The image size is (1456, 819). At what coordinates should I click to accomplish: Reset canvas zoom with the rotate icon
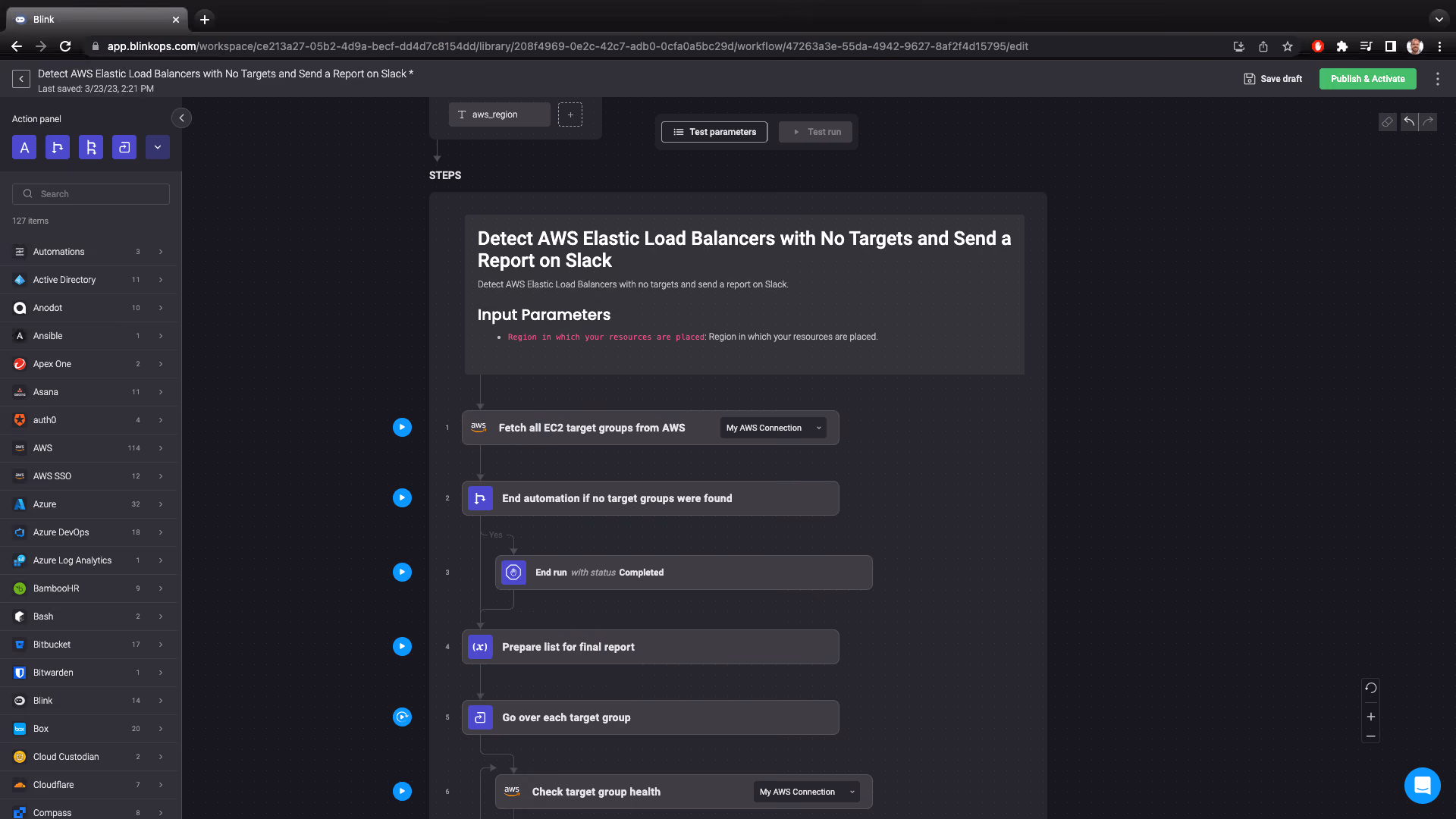pos(1371,689)
